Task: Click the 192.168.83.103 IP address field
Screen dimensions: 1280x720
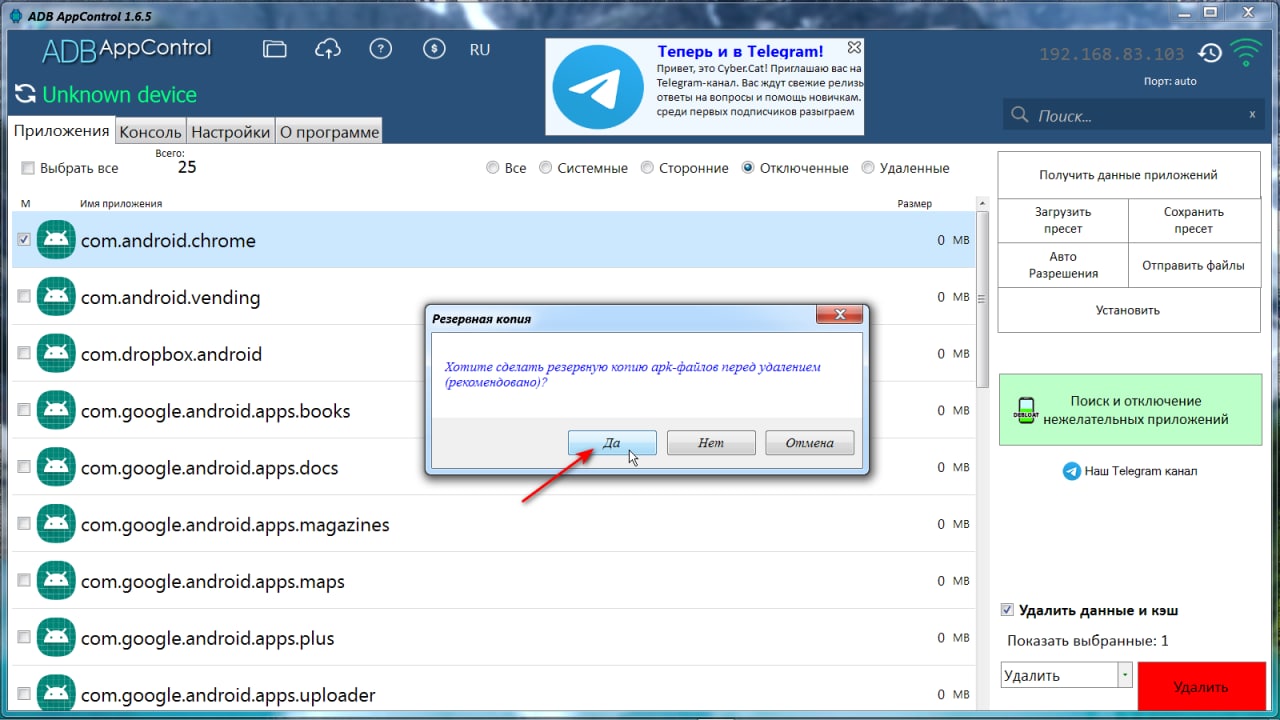Action: 1111,54
